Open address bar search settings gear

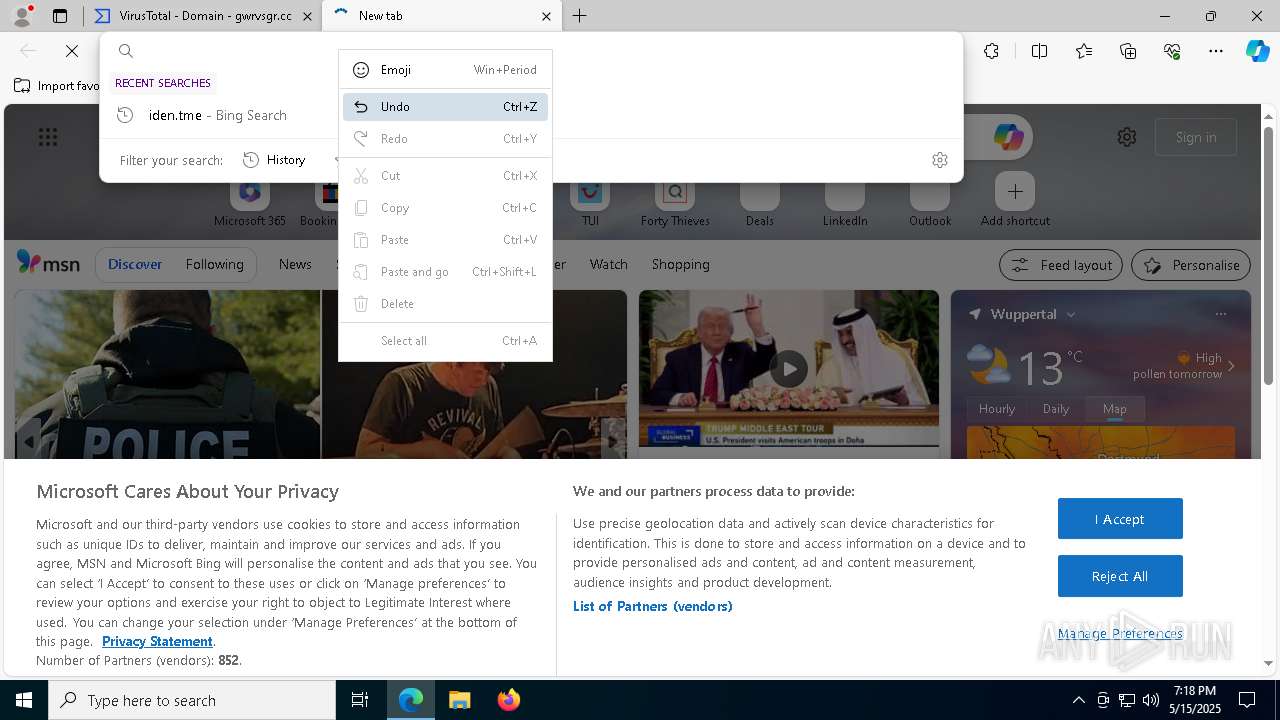click(940, 160)
